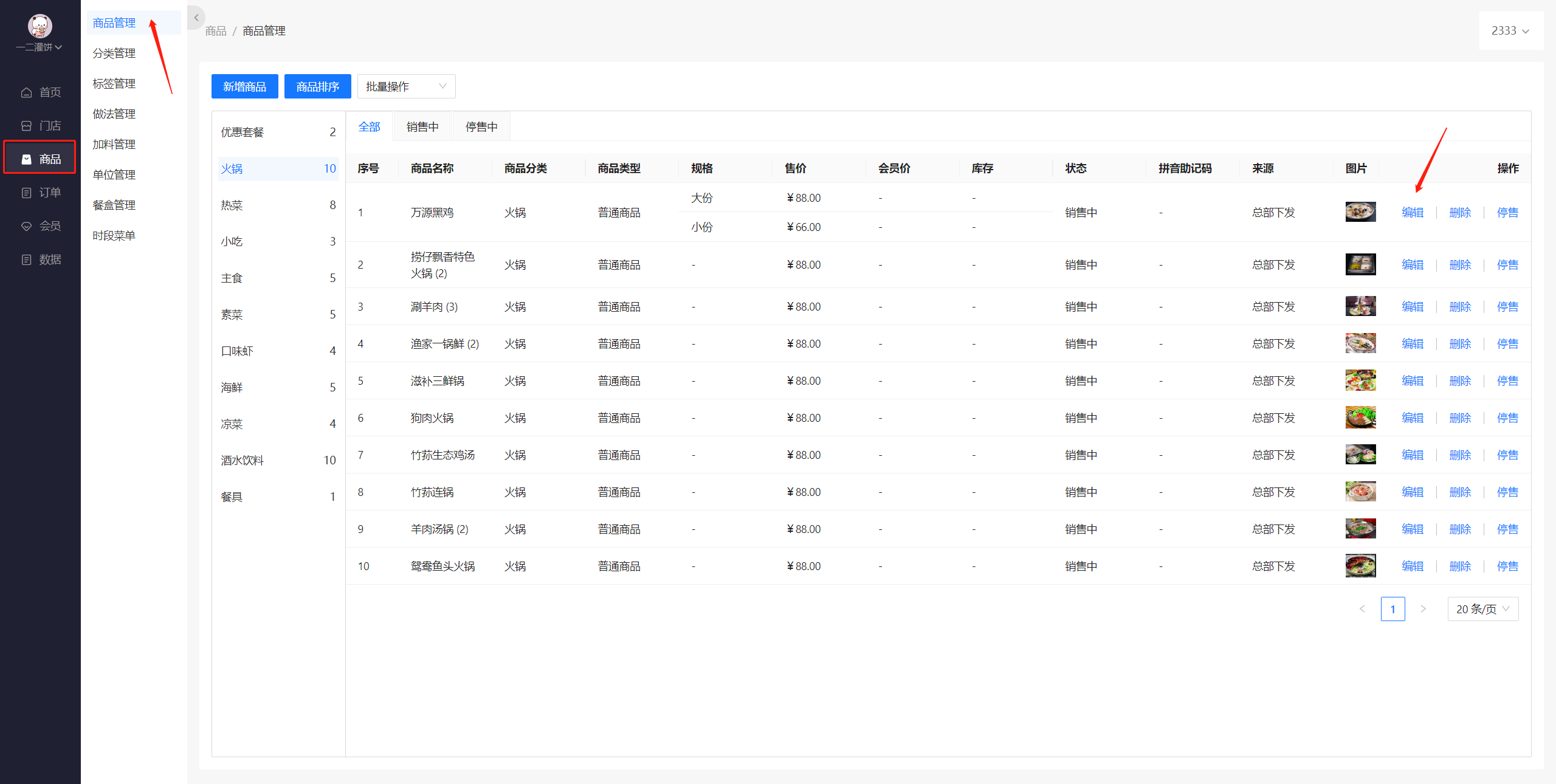Click 停售 for 狗肉火锅
The image size is (1556, 784).
click(1507, 418)
